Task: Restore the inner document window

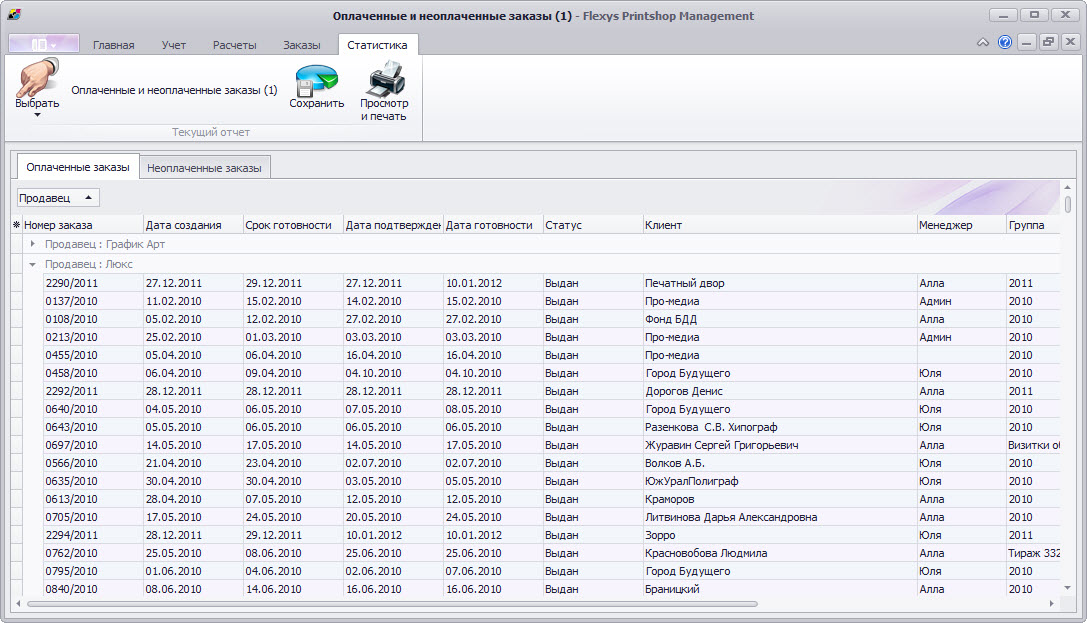Action: [x=1048, y=42]
